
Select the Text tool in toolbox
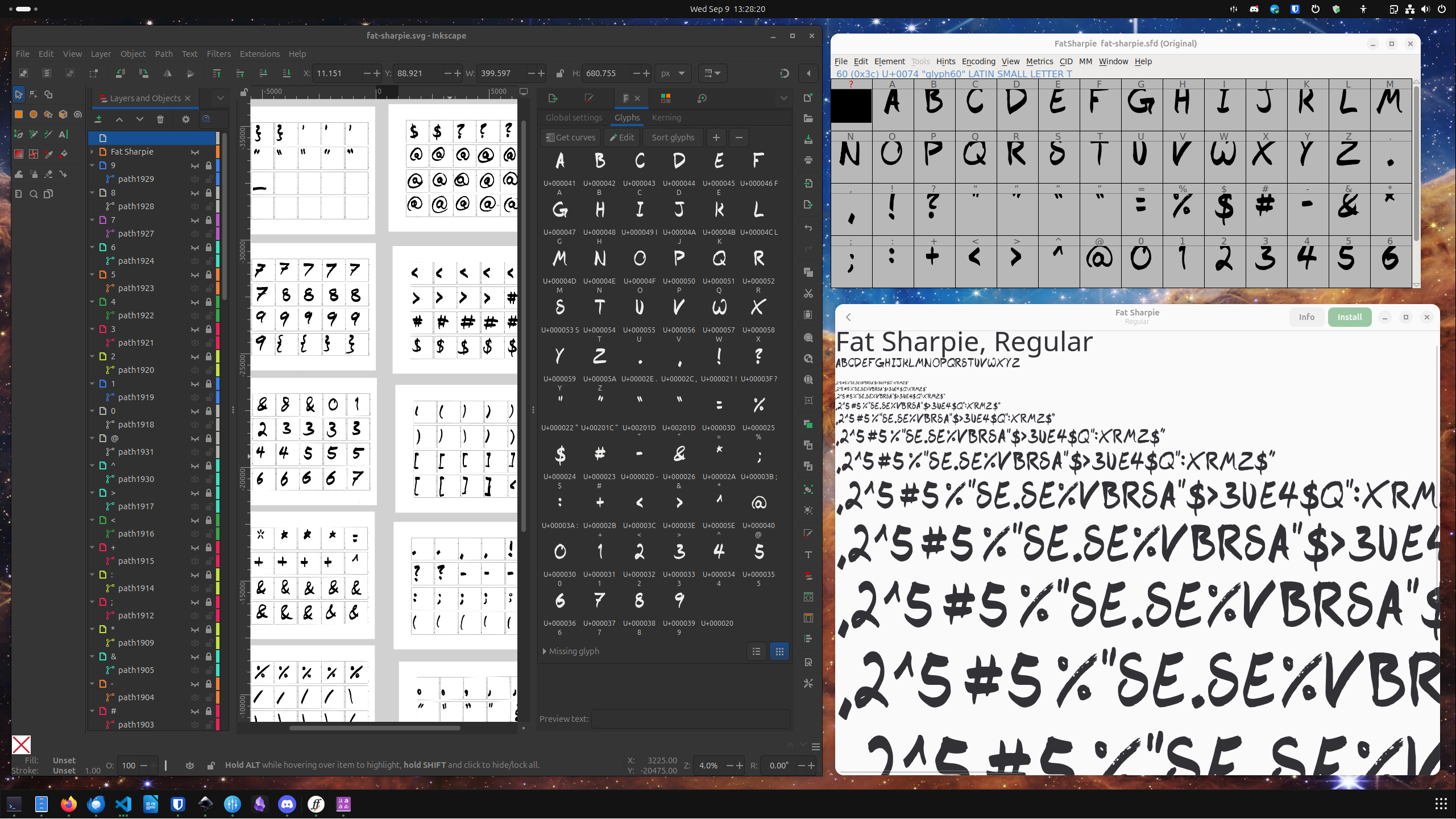(63, 134)
